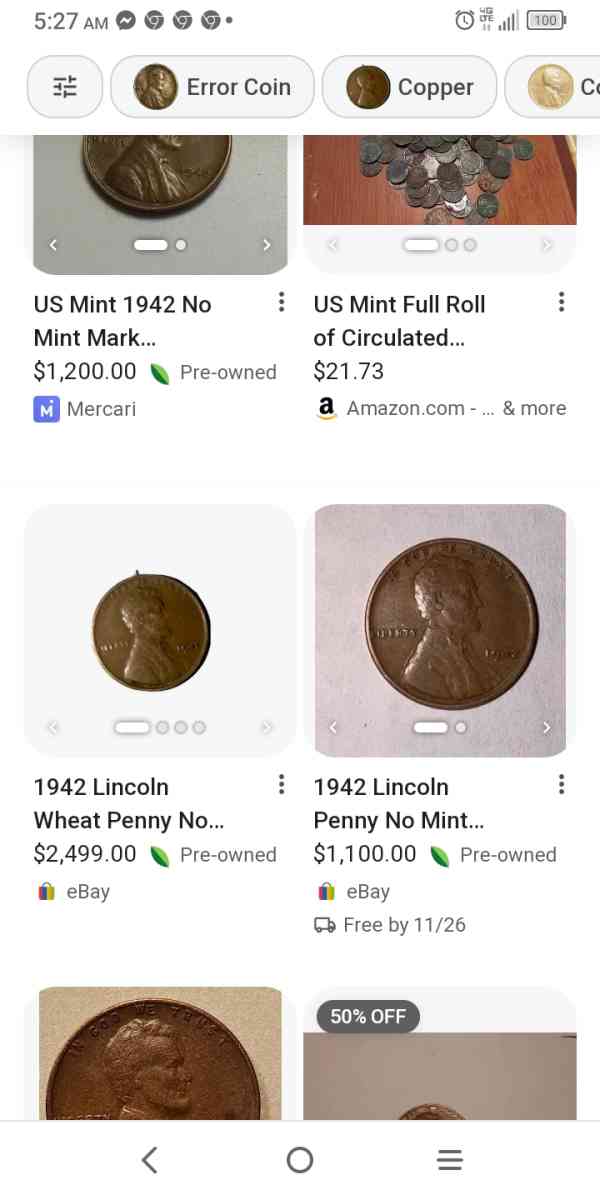Toggle the Copper filter chip
The width and height of the screenshot is (600, 1200).
point(409,87)
